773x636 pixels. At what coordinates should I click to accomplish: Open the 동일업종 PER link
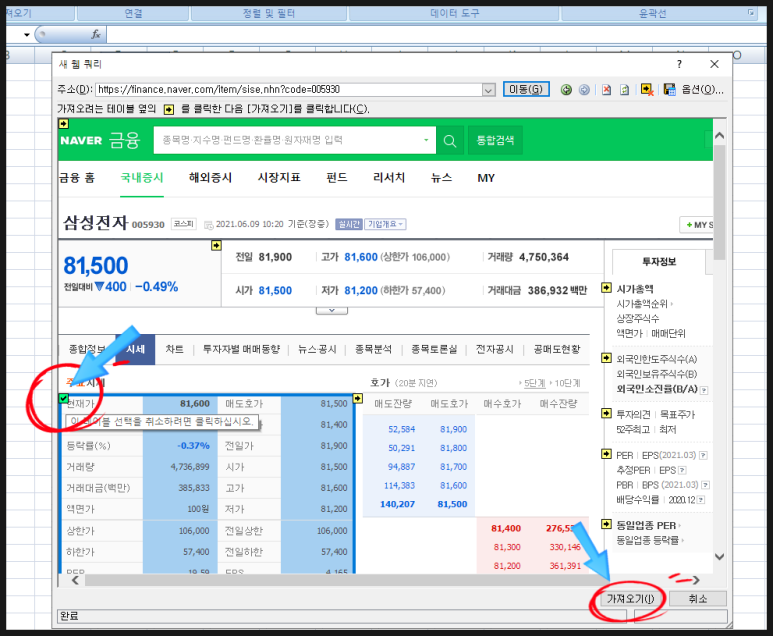point(646,525)
